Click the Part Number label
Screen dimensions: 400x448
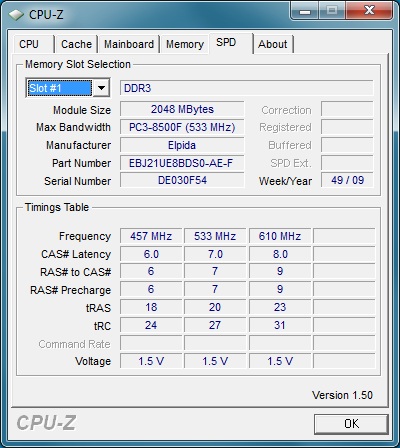point(81,163)
